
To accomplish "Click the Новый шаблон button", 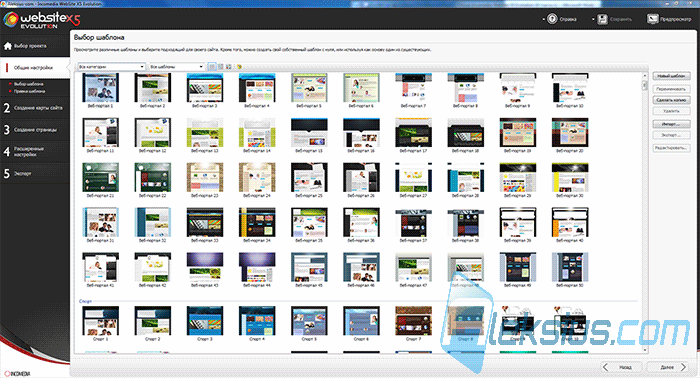I will tap(671, 76).
